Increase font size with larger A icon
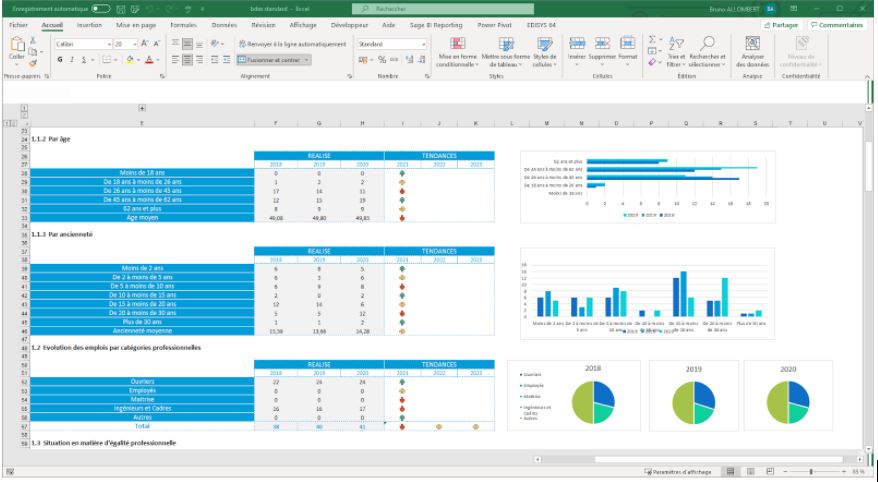The image size is (878, 482). [145, 44]
